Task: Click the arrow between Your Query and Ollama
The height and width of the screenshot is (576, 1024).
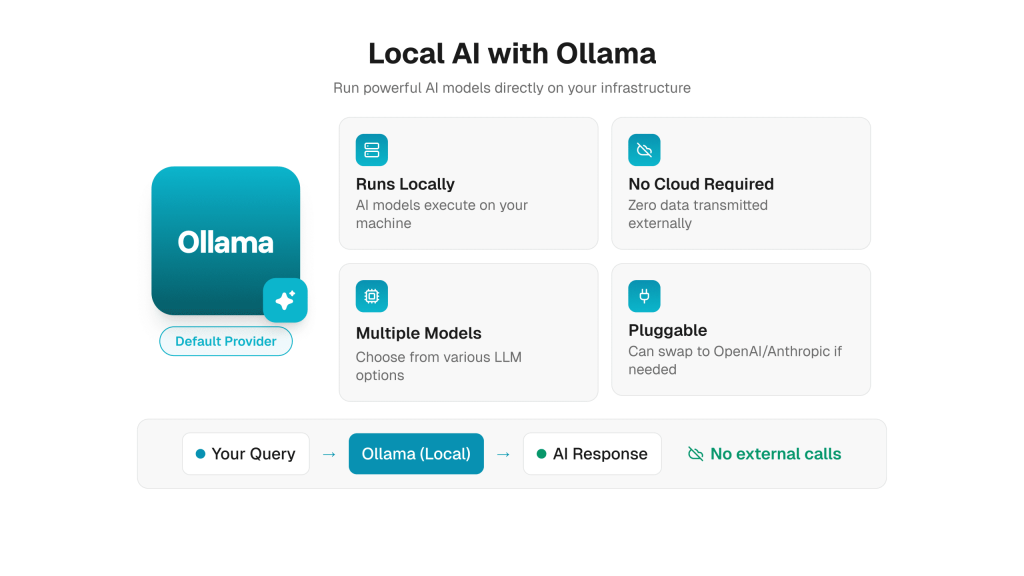Action: click(x=329, y=454)
